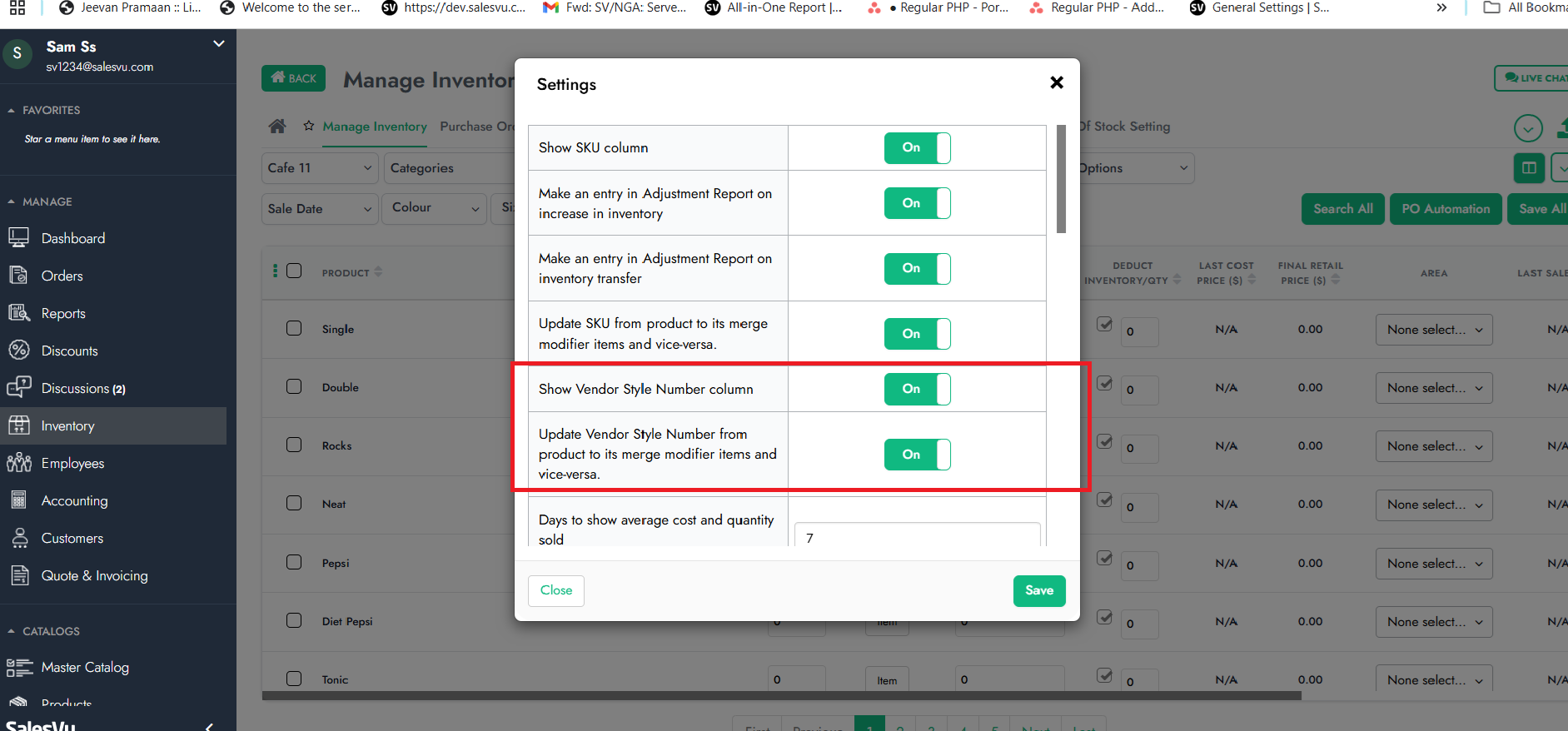Click the average cost days input field
Viewport: 1568px width, 731px height.
coord(917,537)
